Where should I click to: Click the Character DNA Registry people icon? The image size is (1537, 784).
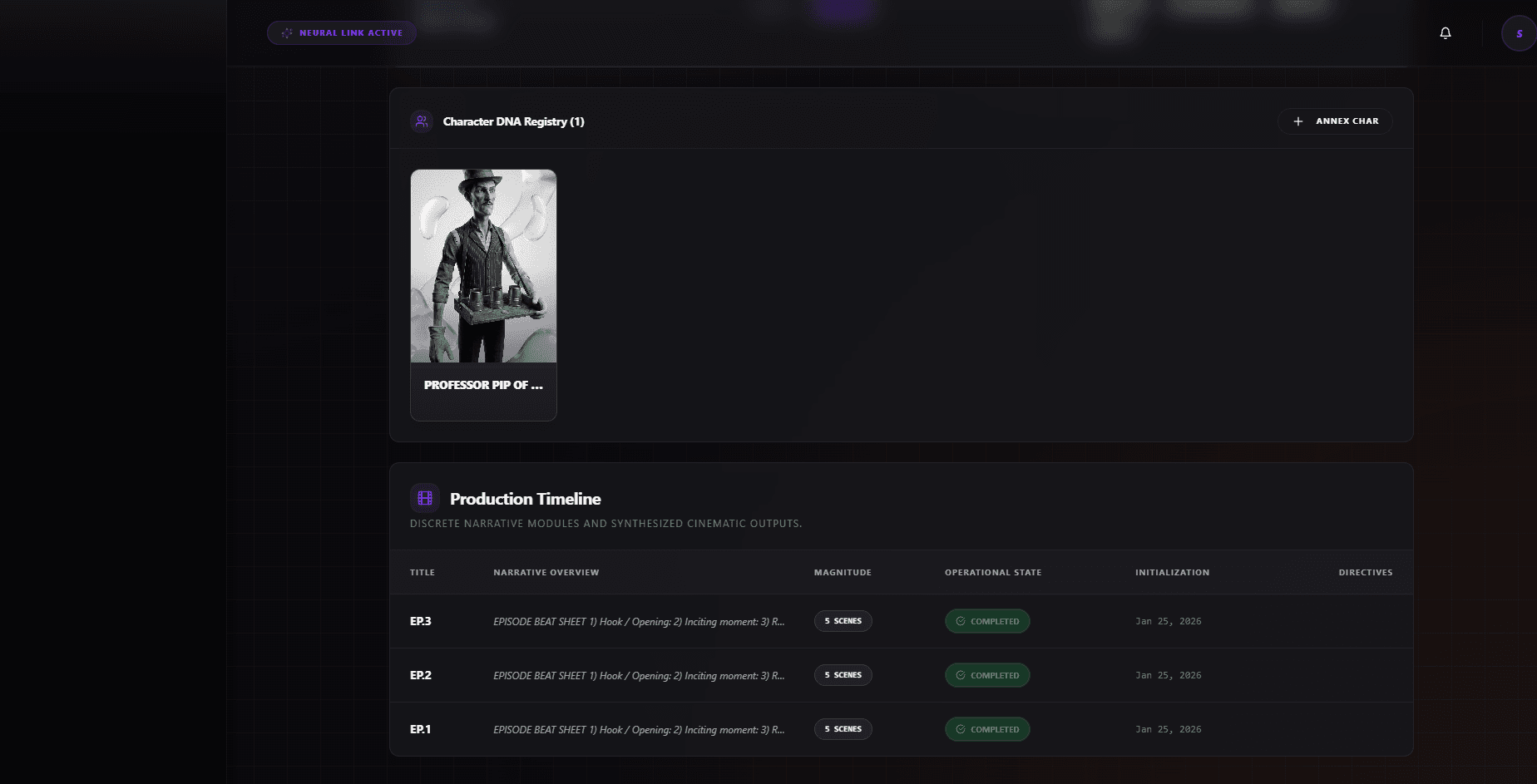tap(422, 121)
